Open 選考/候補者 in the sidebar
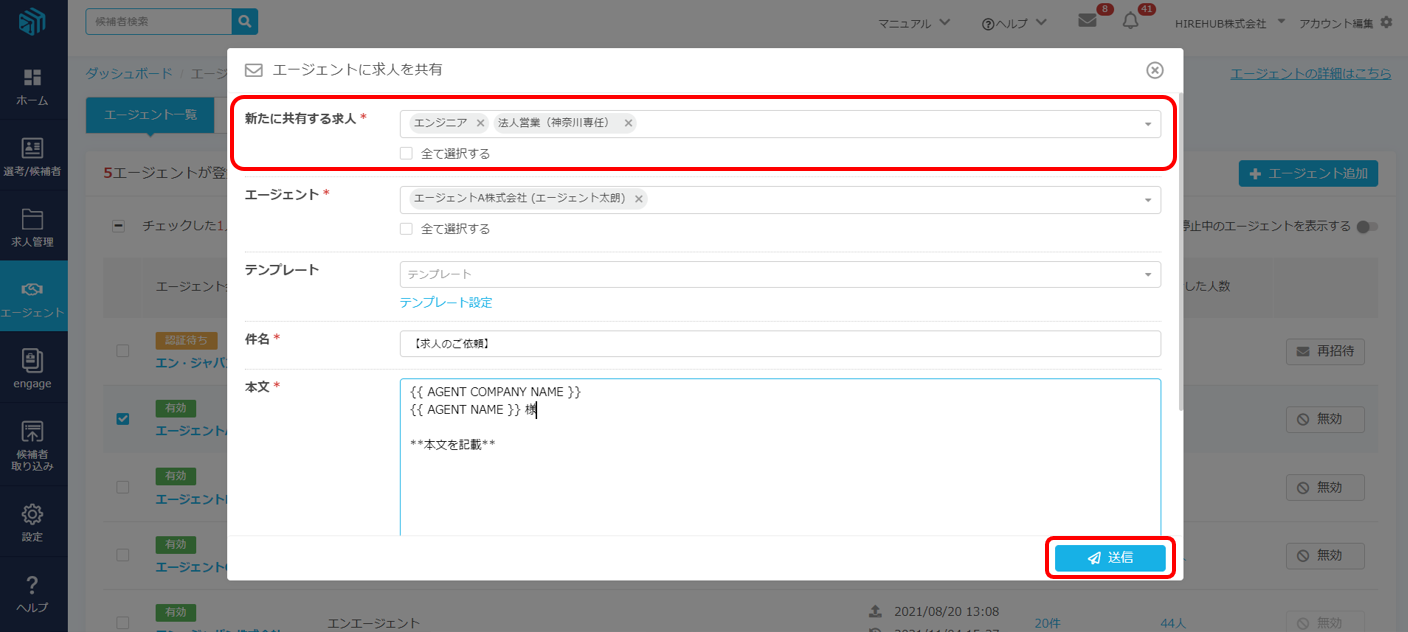This screenshot has height=632, width=1408. pyautogui.click(x=33, y=157)
